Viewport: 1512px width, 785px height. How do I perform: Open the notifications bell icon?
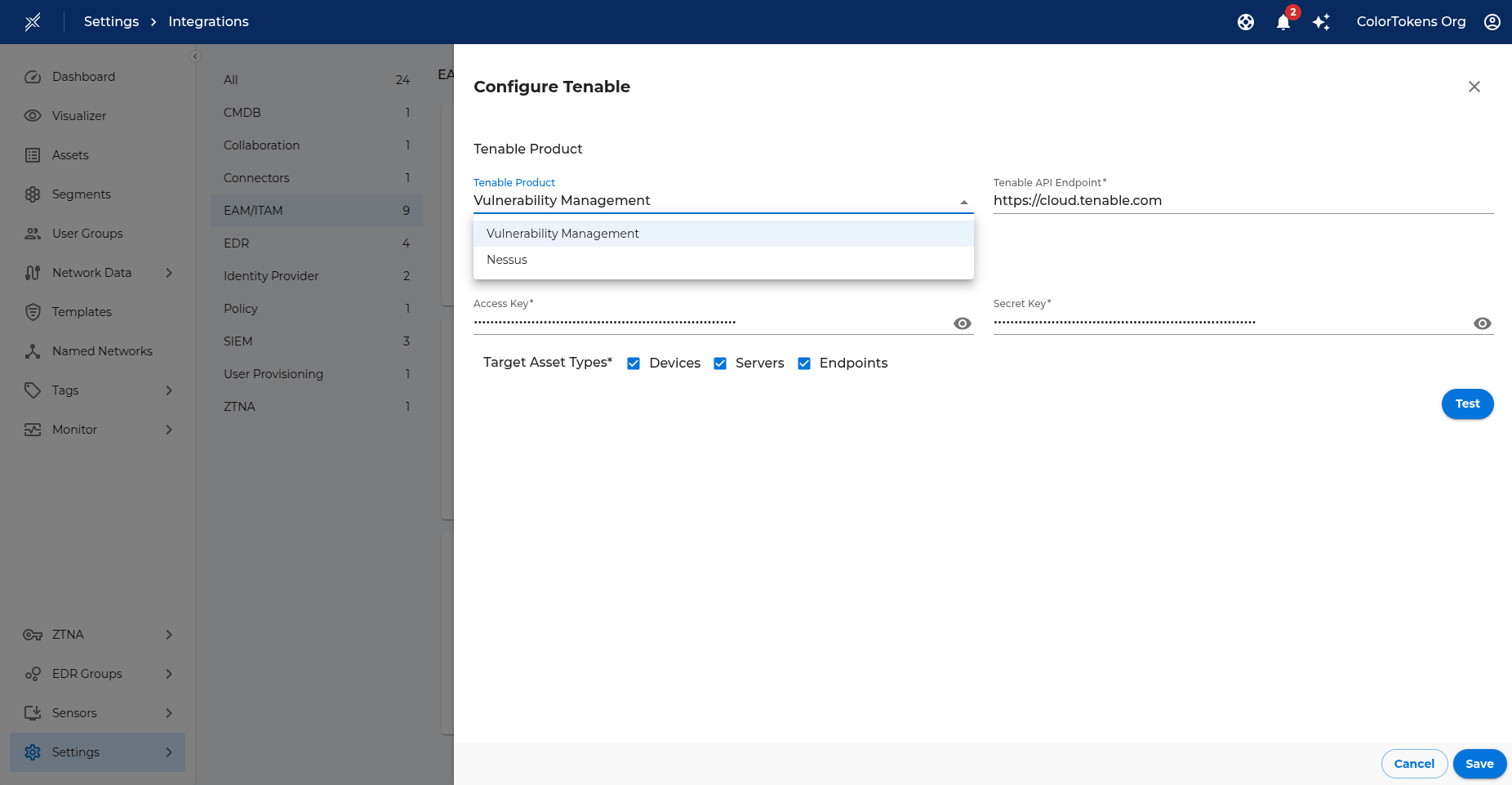pos(1283,22)
